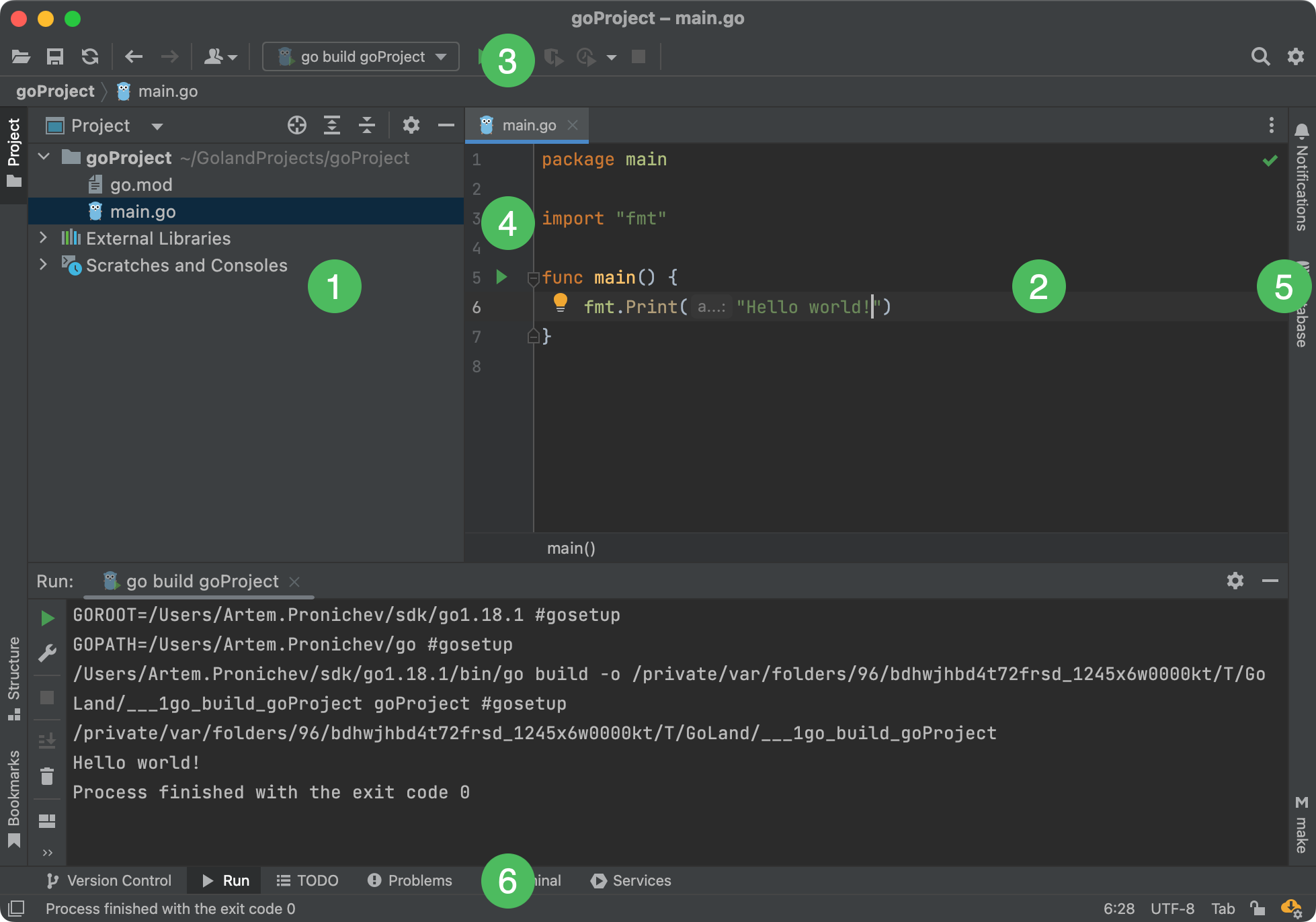
Task: Open editor tab options three-dot menu
Action: pyautogui.click(x=1271, y=125)
